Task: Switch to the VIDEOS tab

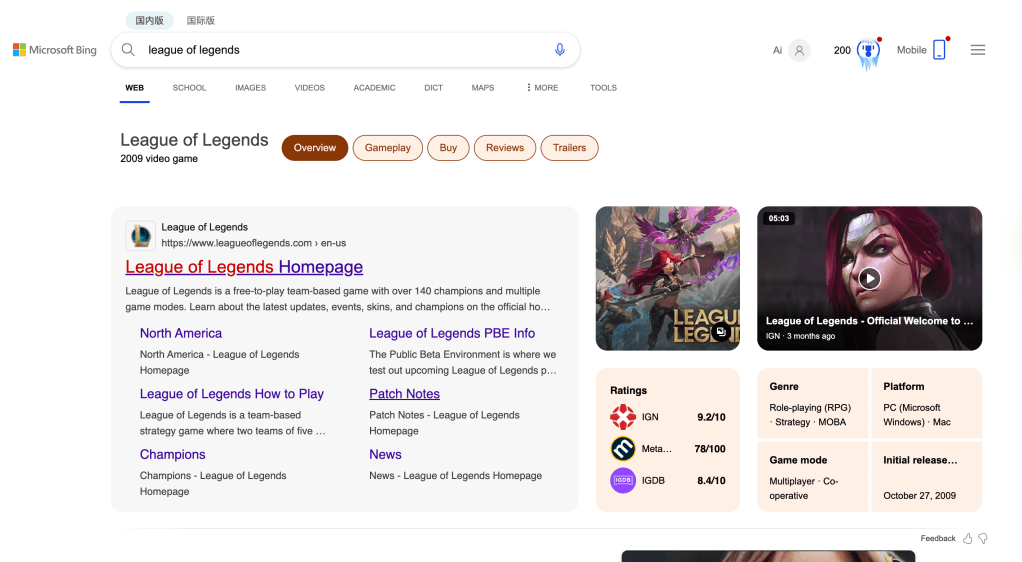Action: tap(309, 88)
